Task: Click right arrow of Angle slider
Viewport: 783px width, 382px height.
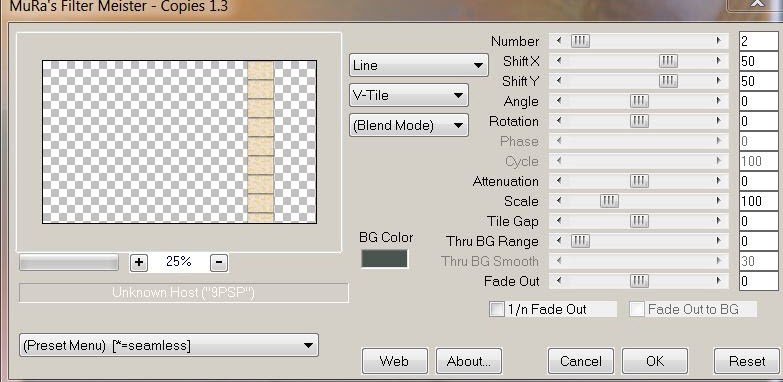Action: coord(719,101)
